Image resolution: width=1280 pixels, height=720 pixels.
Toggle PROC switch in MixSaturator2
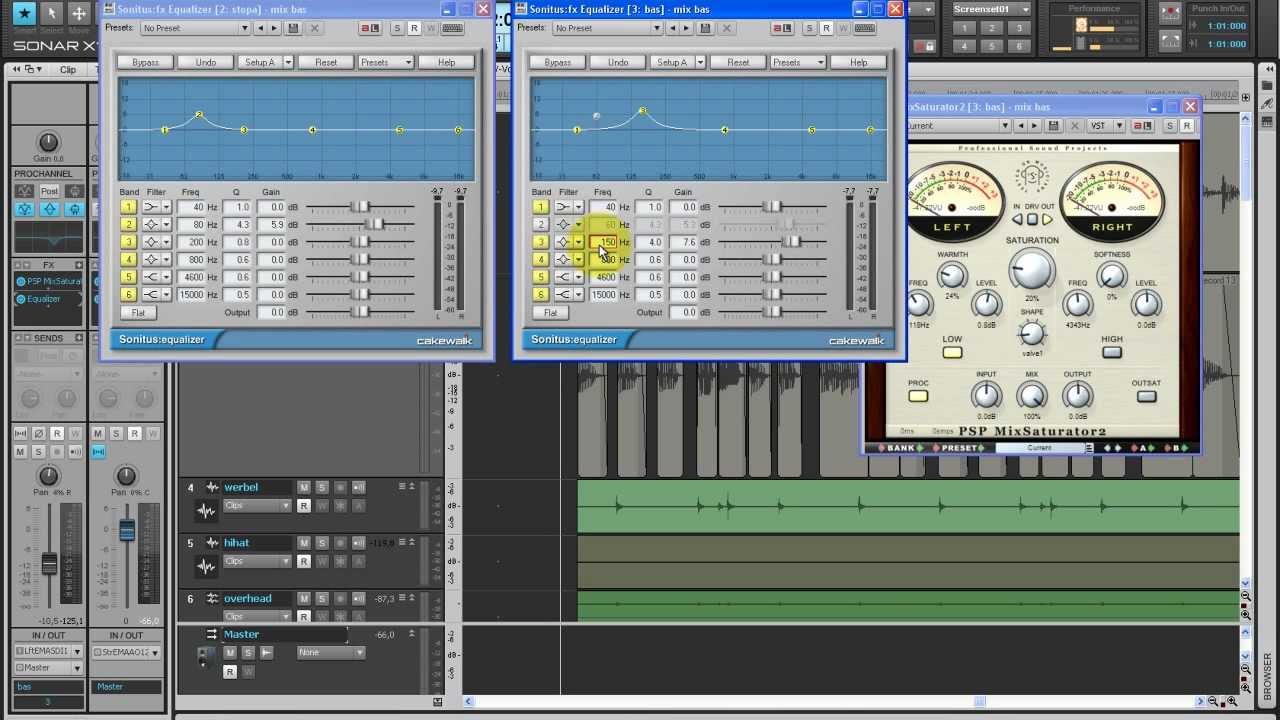918,396
